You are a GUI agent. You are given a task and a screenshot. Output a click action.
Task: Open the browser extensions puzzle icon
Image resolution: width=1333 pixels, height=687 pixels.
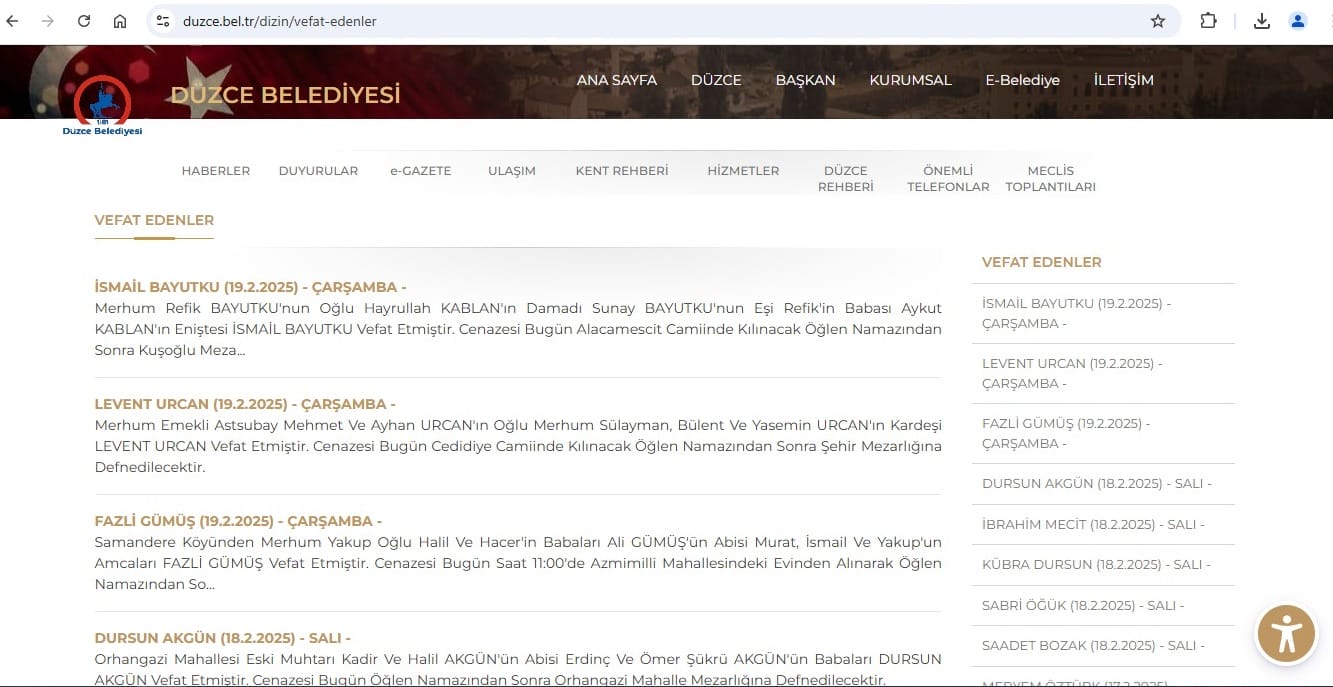(1208, 21)
